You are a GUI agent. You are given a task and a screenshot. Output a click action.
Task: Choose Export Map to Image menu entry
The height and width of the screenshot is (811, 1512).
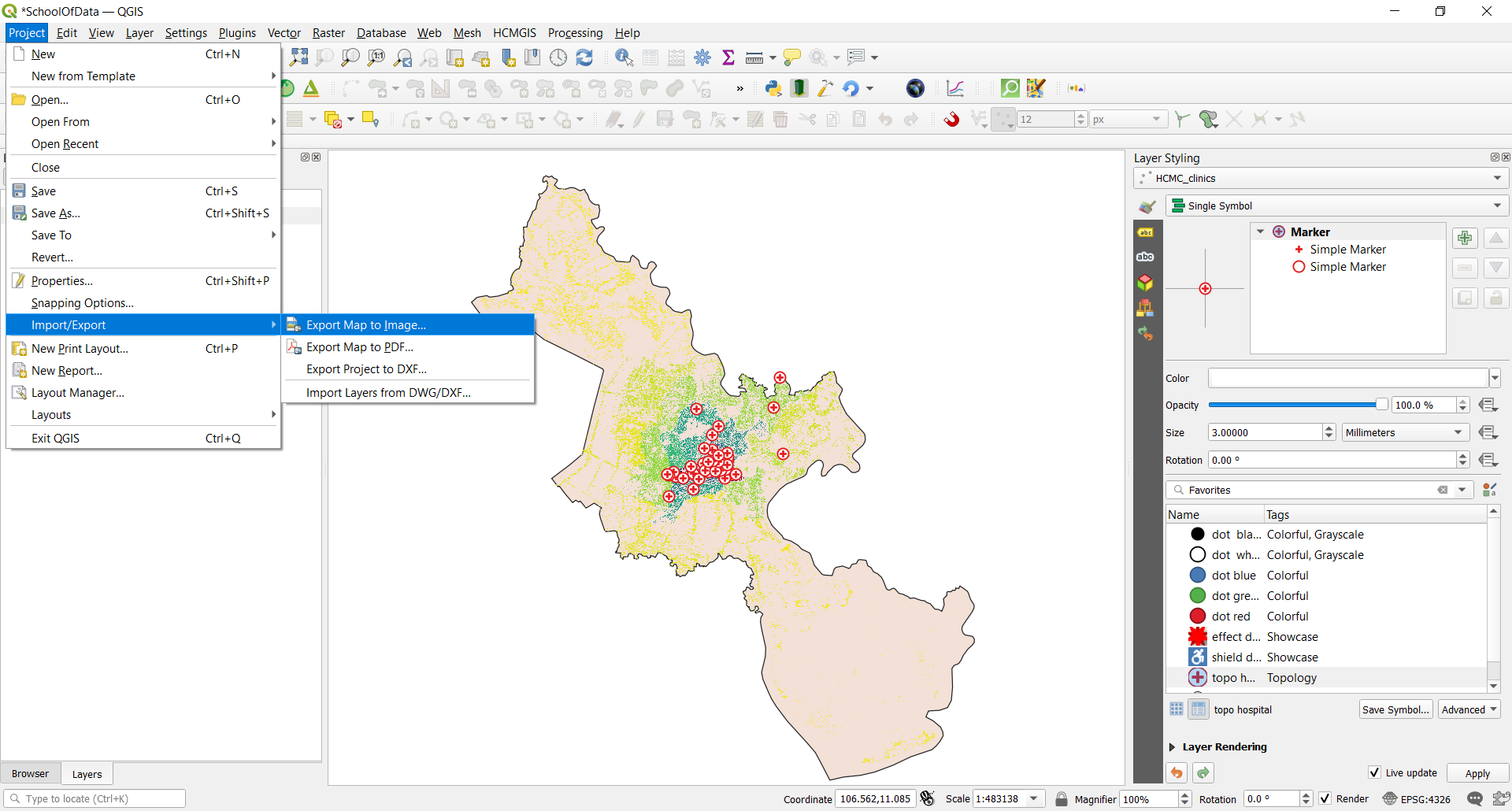(x=408, y=324)
